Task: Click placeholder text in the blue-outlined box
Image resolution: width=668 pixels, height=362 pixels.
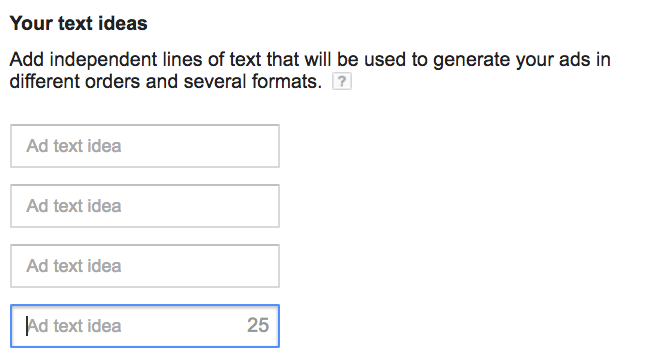Action: click(x=75, y=326)
